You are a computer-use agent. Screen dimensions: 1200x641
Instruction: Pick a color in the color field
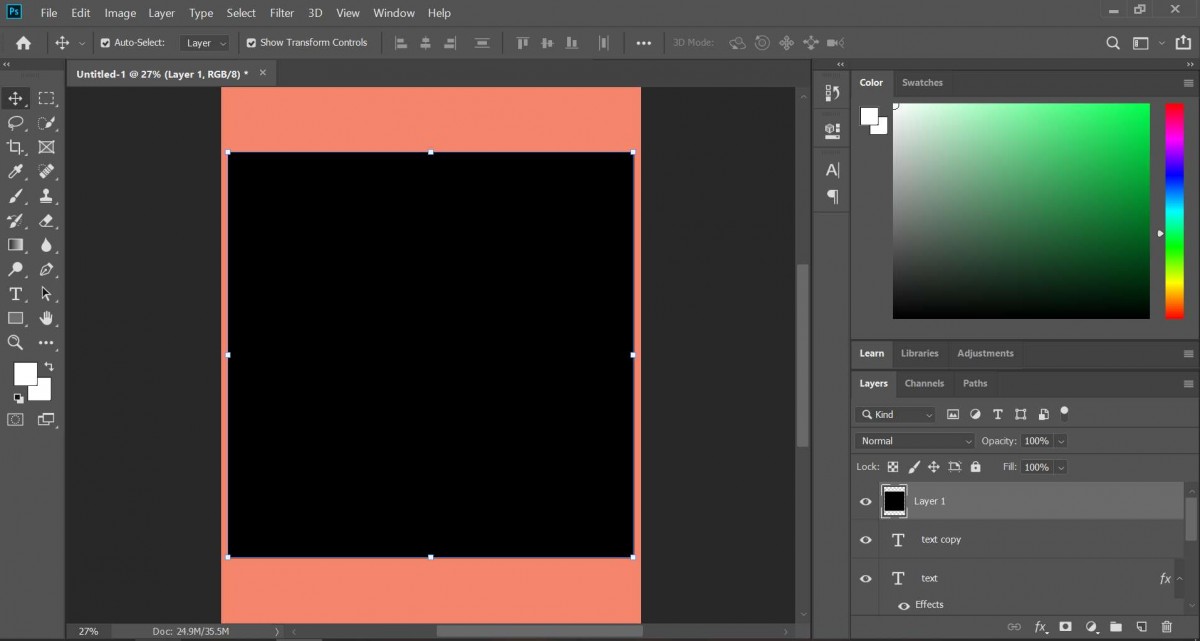click(1021, 211)
